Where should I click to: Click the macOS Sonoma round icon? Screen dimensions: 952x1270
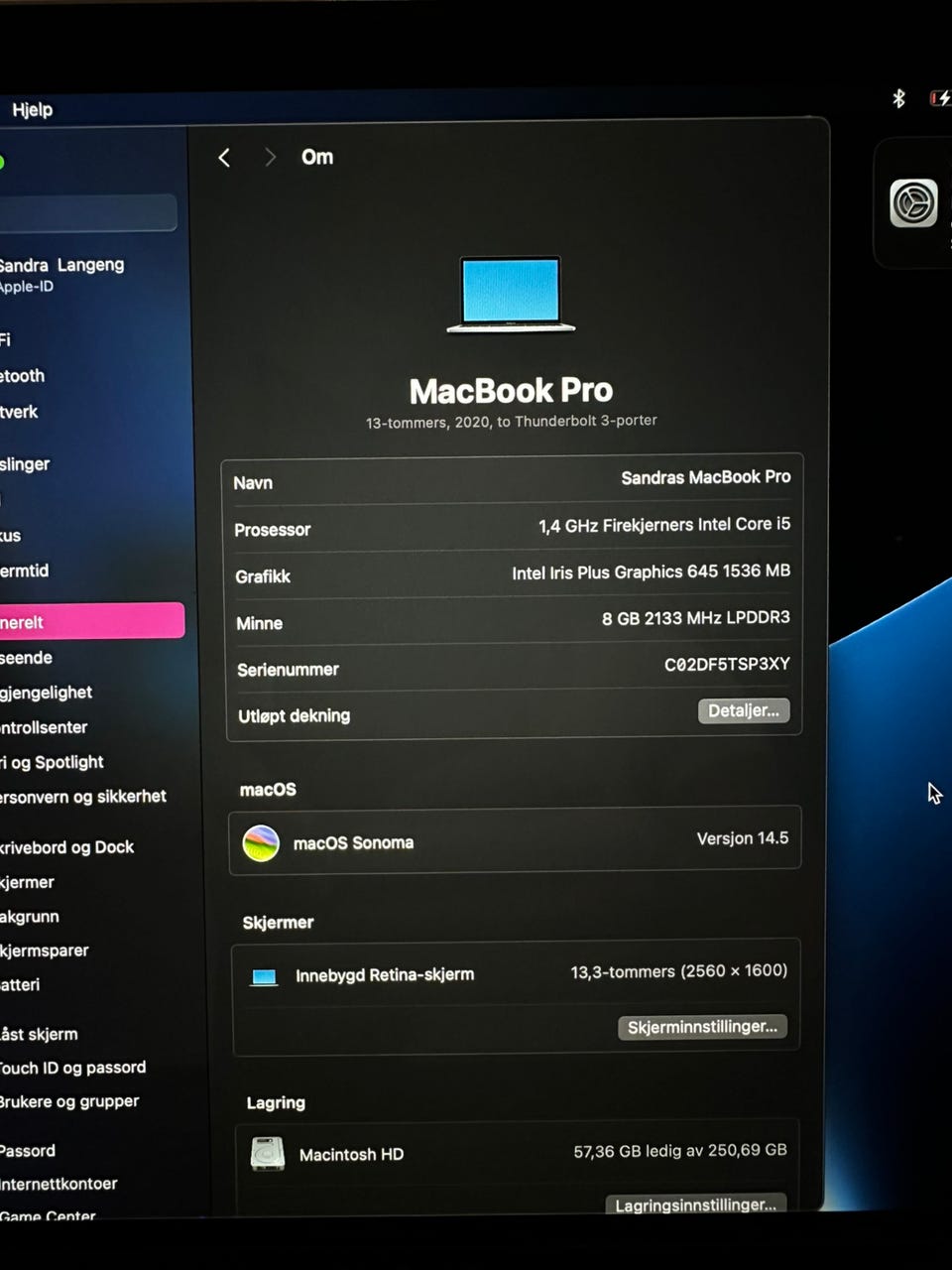pyautogui.click(x=261, y=843)
